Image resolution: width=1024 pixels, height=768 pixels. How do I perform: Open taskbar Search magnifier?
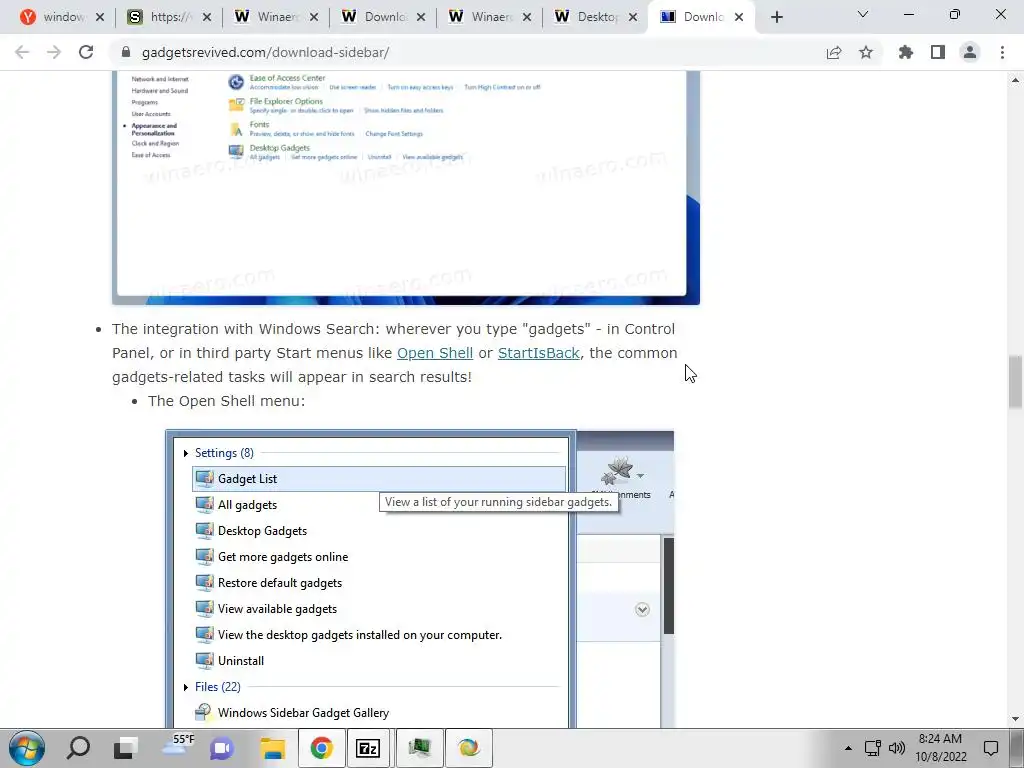pos(79,748)
